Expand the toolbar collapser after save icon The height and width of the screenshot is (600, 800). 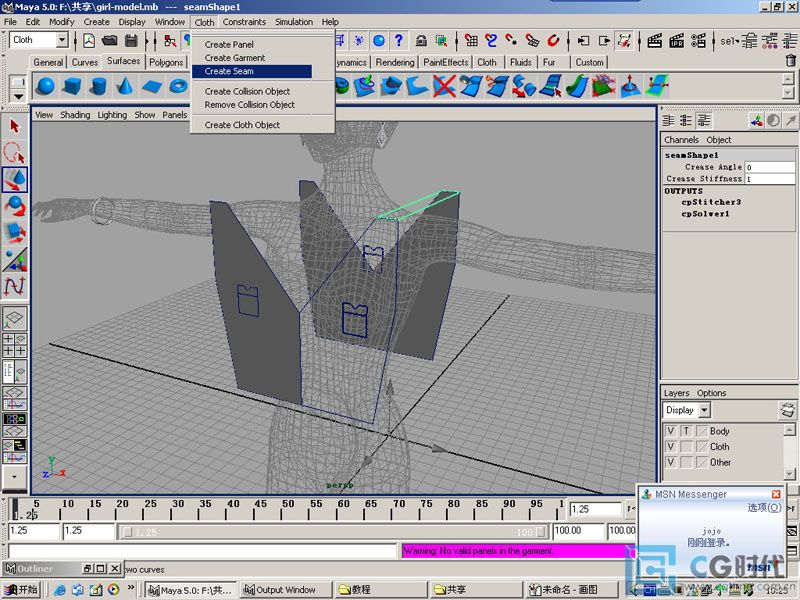146,40
